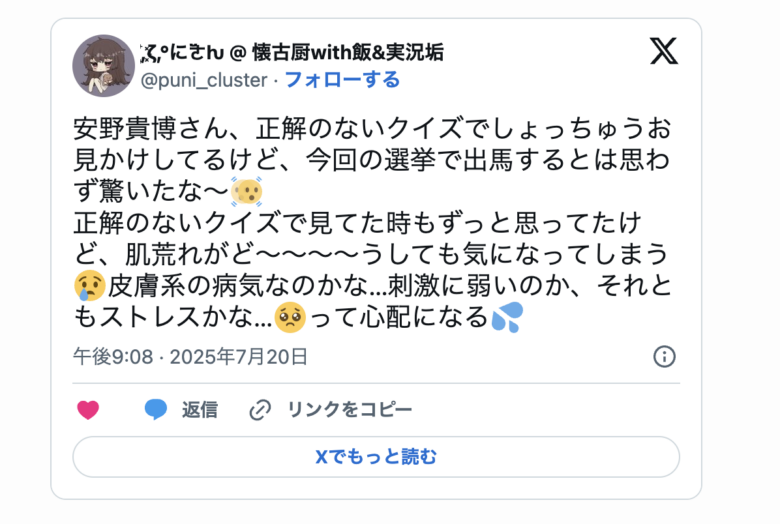Open the info circle icon
This screenshot has height=524, width=780.
click(664, 357)
